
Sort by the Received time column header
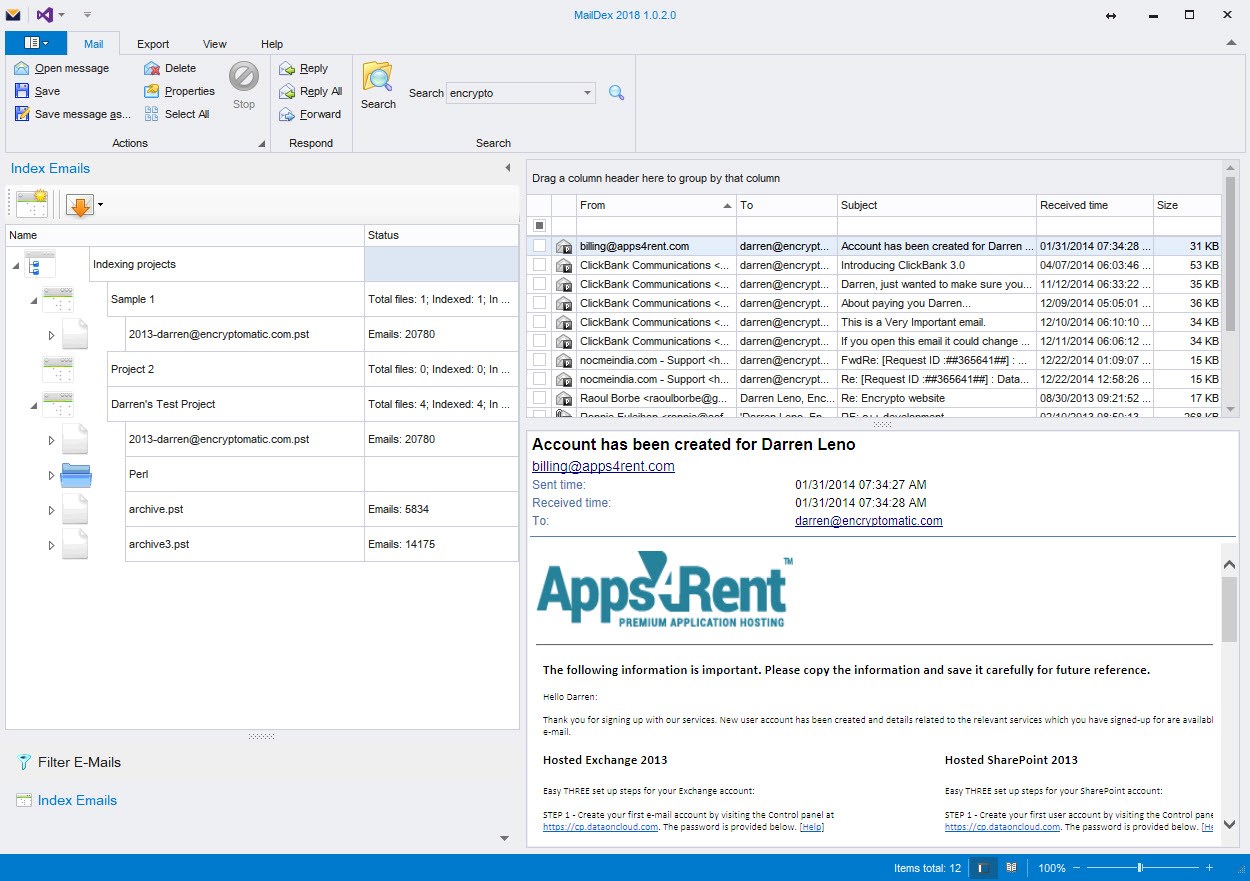coord(1074,205)
